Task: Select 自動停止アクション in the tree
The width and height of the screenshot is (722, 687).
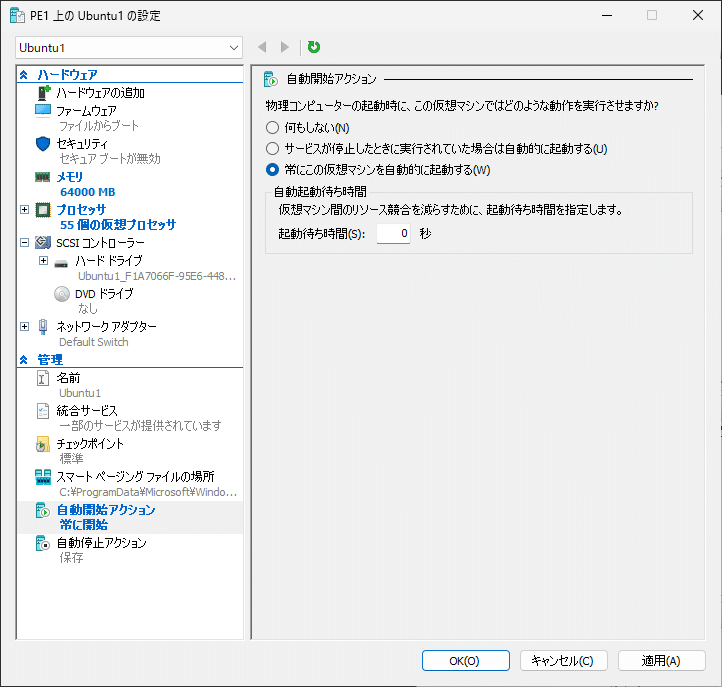Action: click(x=101, y=543)
